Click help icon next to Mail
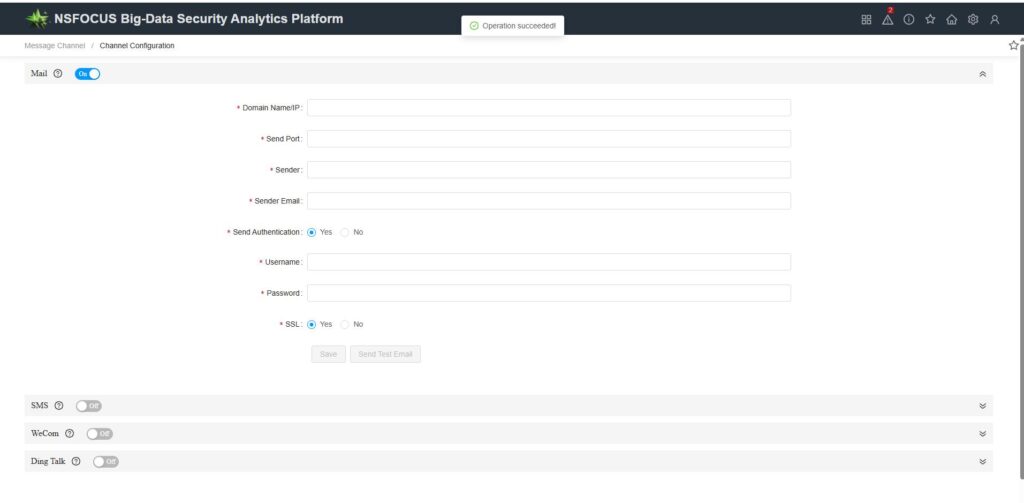 pyautogui.click(x=58, y=74)
